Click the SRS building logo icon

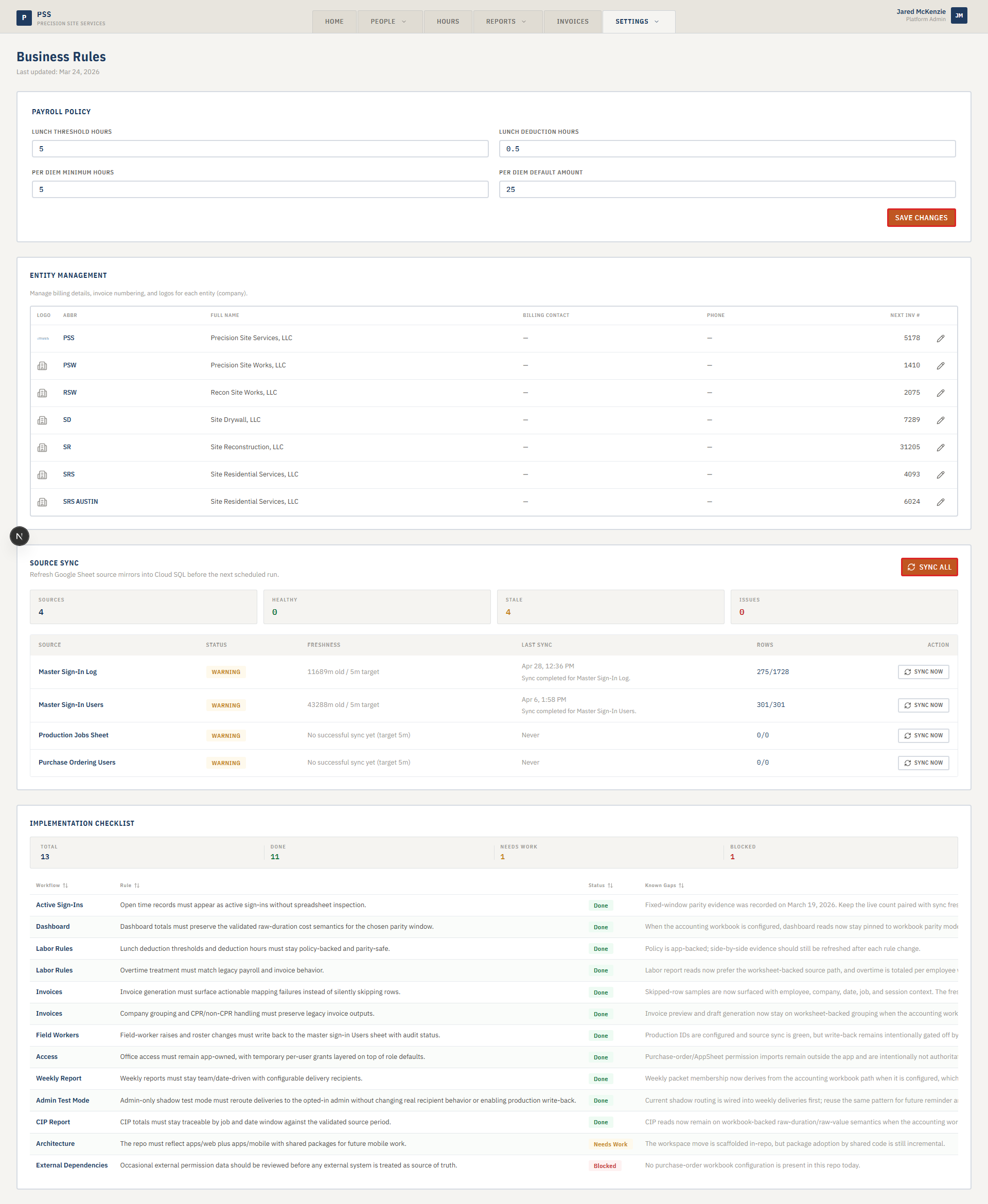pyautogui.click(x=42, y=475)
